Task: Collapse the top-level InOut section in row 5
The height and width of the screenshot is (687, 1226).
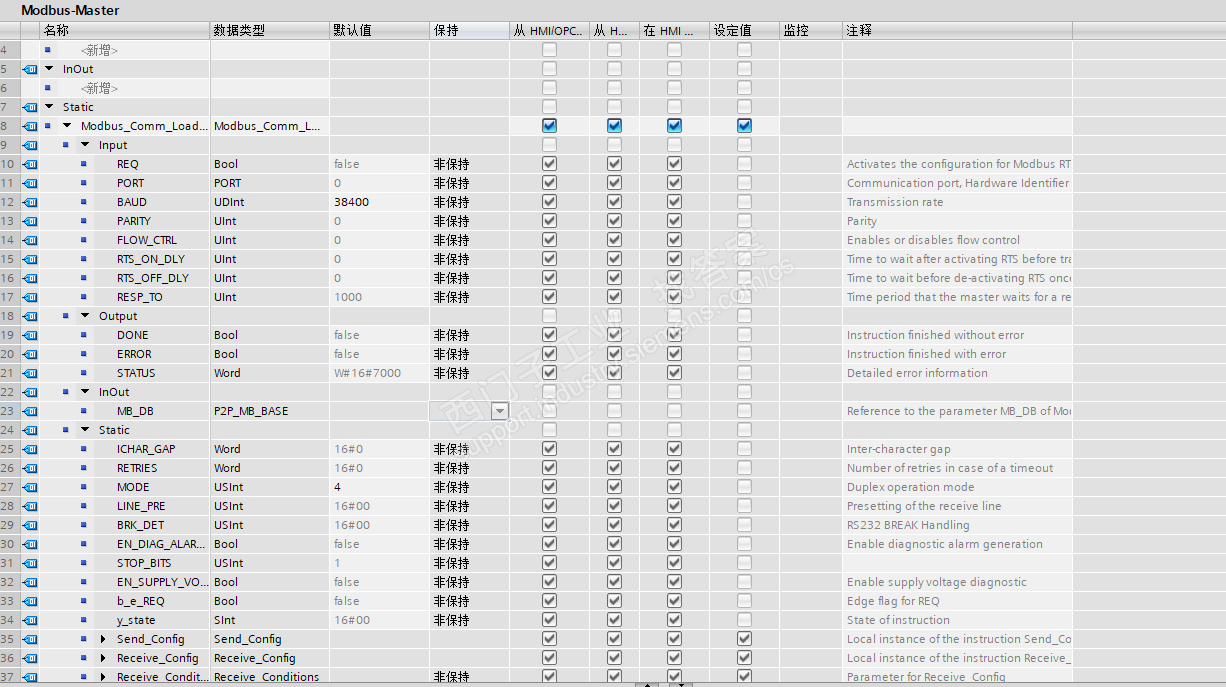Action: 49,69
